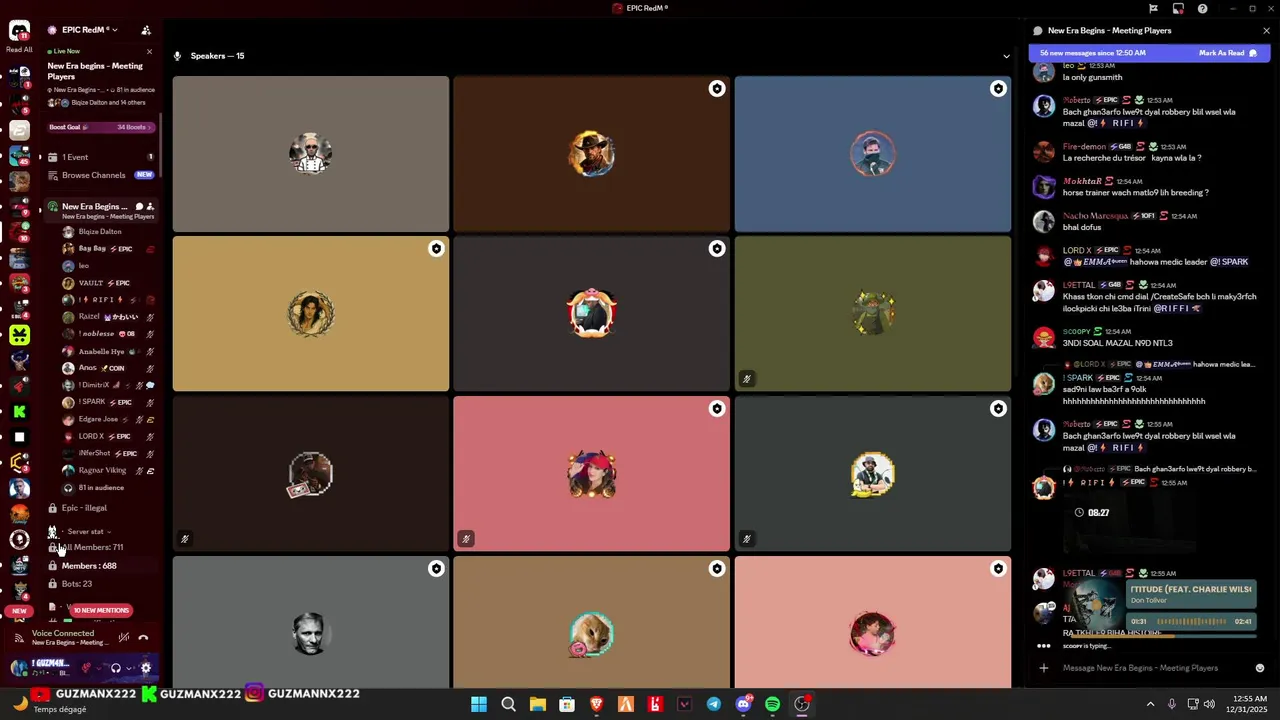The width and height of the screenshot is (1280, 720).
Task: Open File Explorer from the taskbar
Action: (537, 704)
